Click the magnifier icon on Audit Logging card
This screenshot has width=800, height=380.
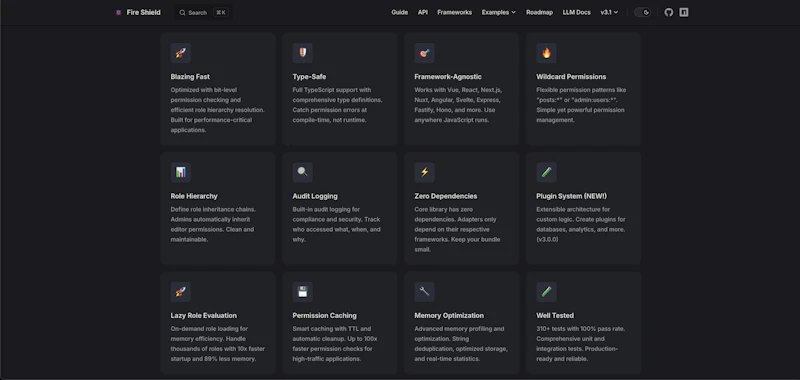click(x=303, y=172)
